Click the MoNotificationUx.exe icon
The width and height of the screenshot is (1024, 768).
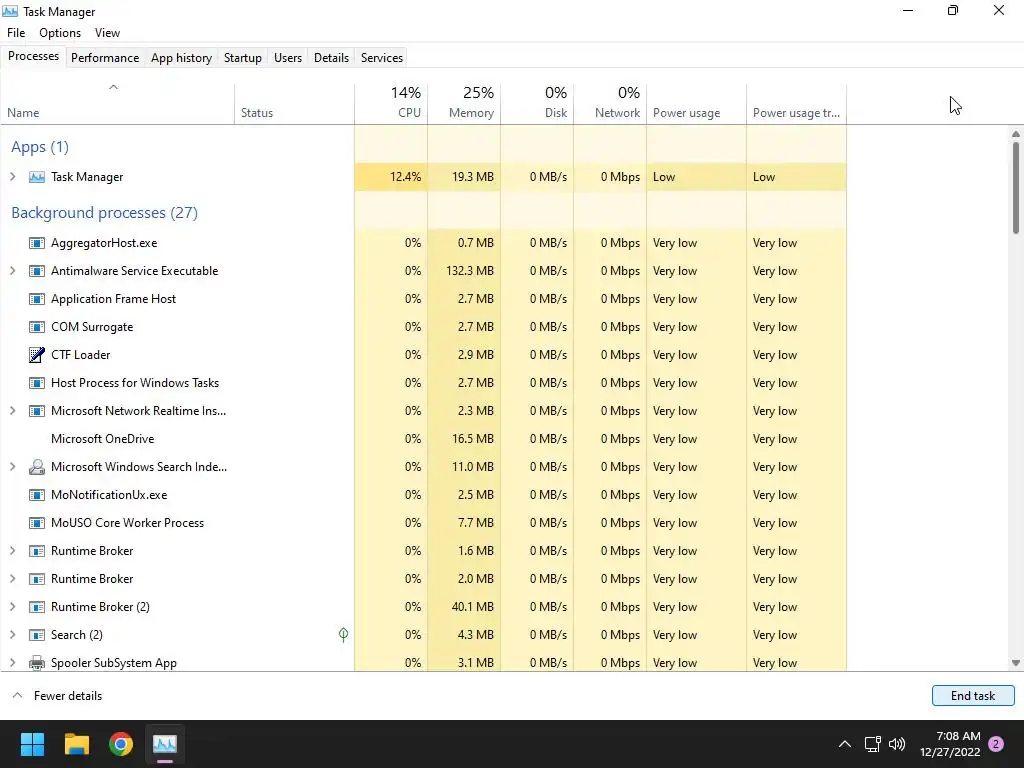pos(37,495)
